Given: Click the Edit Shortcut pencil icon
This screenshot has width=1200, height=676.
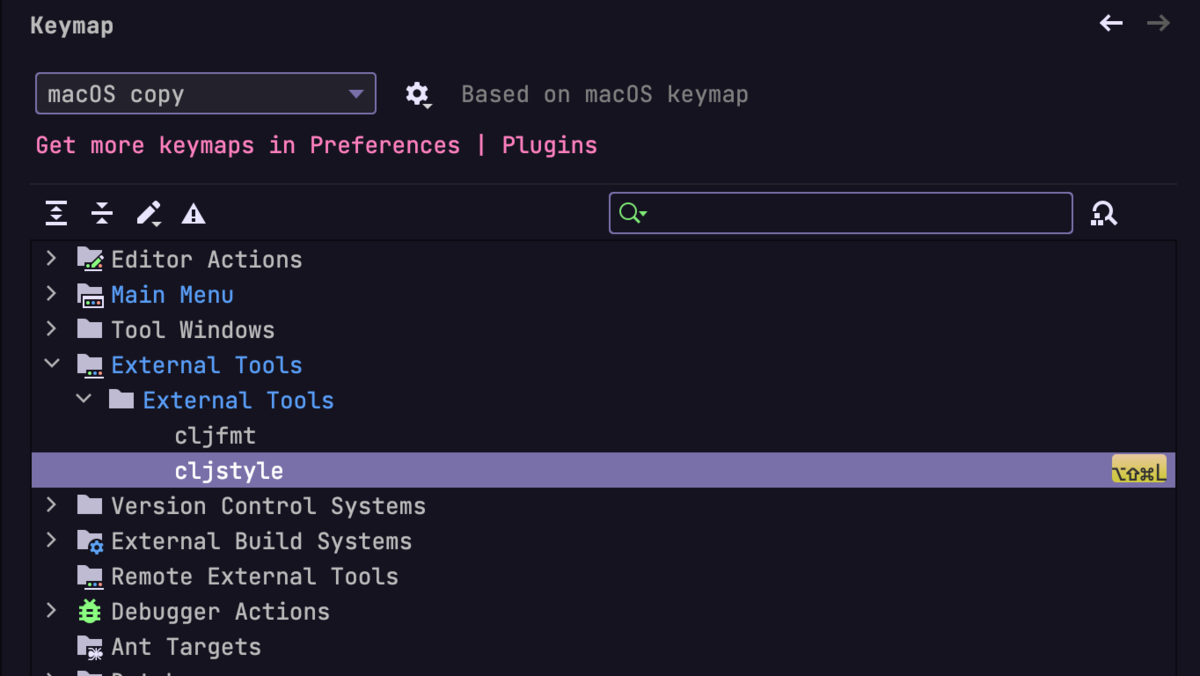Looking at the screenshot, I should click(148, 213).
